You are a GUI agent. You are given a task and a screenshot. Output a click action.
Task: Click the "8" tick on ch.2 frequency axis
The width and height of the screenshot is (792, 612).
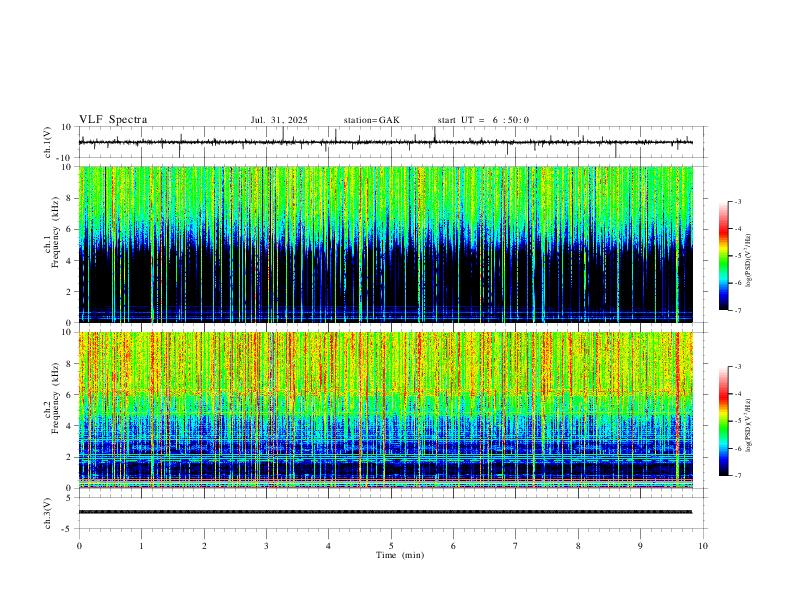[70, 364]
